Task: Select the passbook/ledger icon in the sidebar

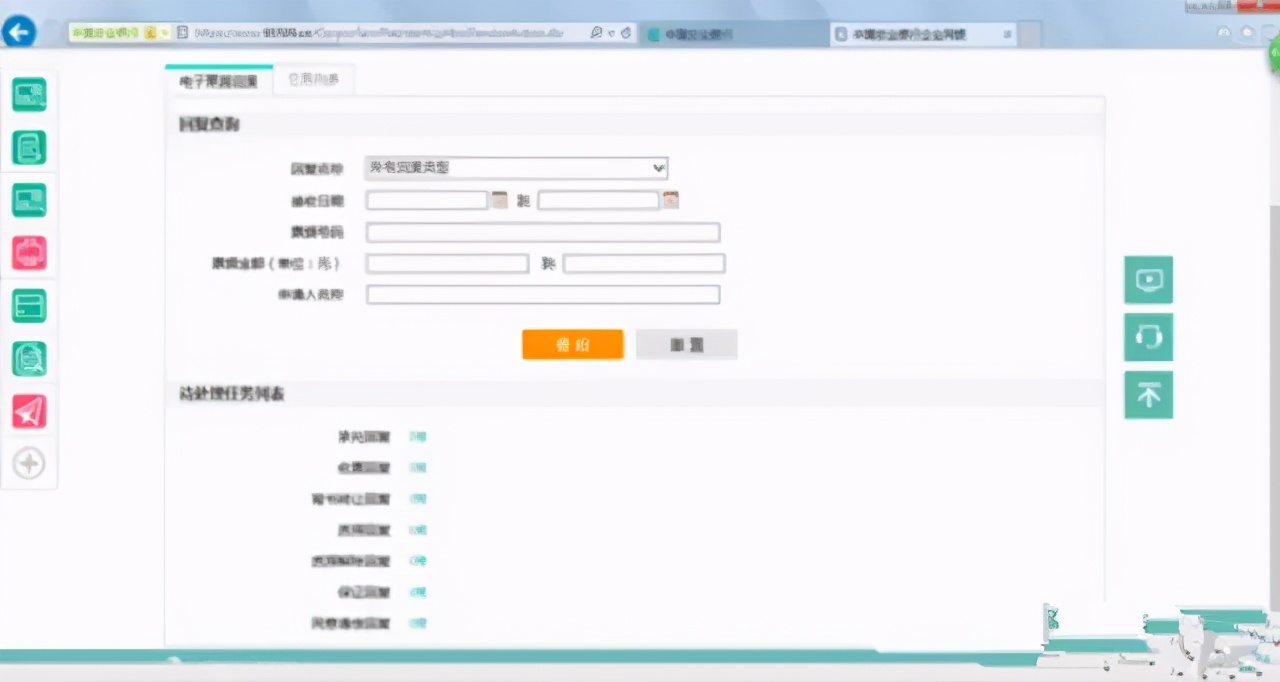Action: 29,147
